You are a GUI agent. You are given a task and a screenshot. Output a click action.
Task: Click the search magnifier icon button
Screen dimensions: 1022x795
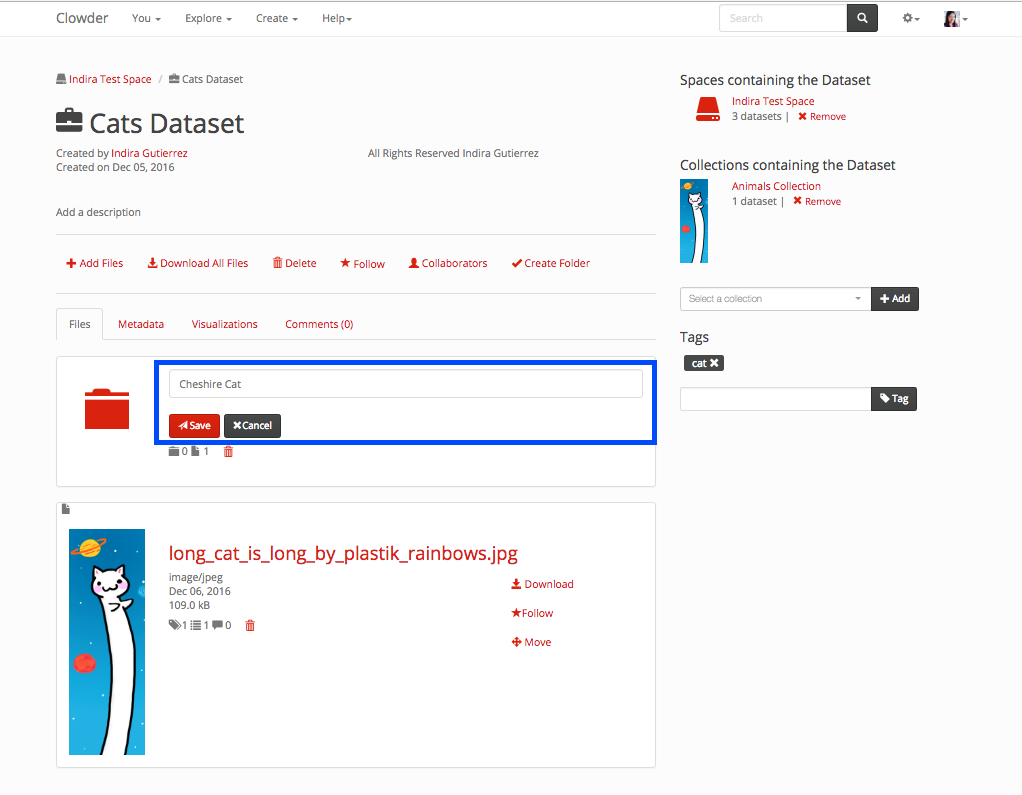tap(862, 18)
